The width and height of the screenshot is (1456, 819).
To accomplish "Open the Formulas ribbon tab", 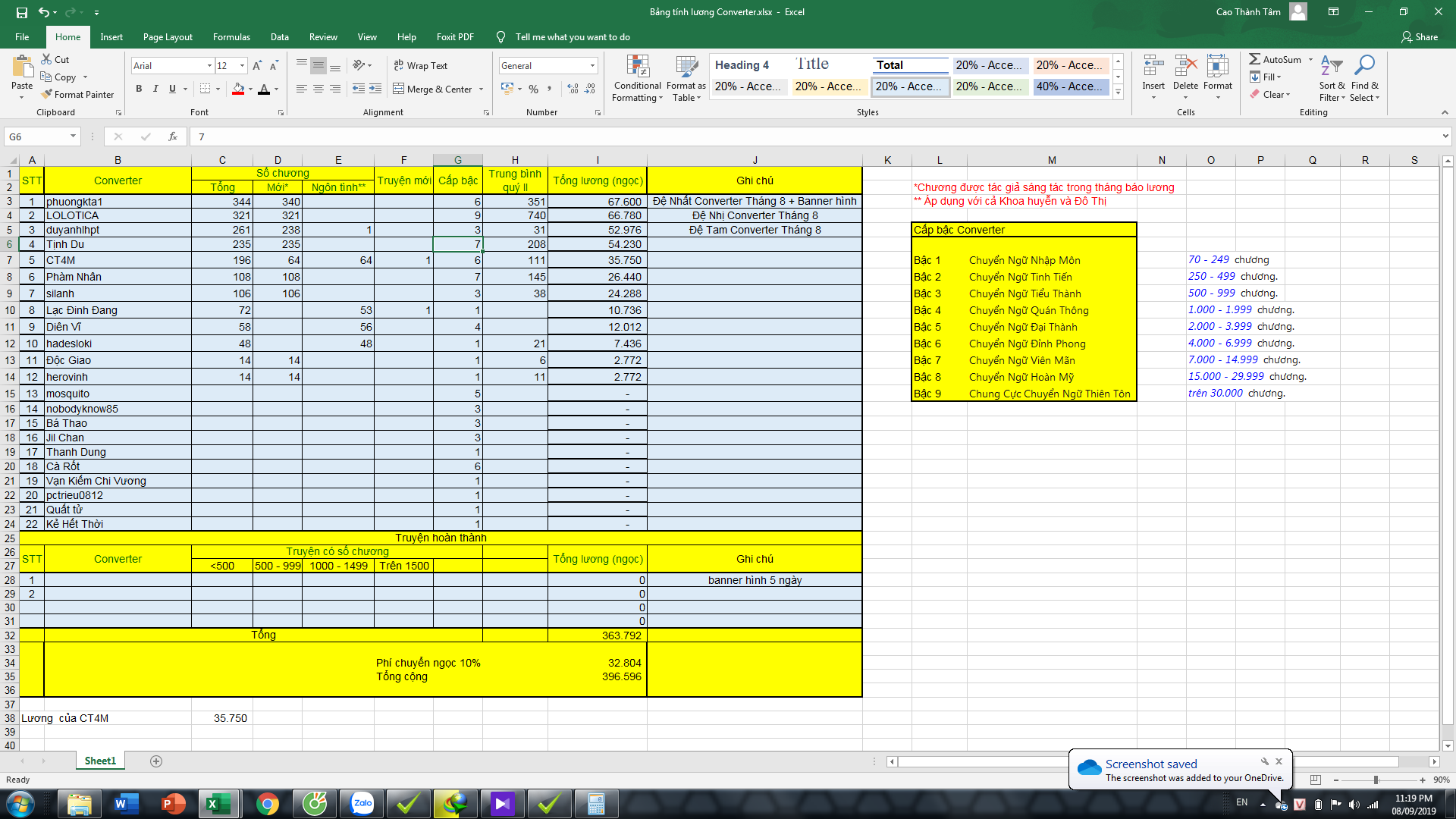I will click(x=231, y=36).
